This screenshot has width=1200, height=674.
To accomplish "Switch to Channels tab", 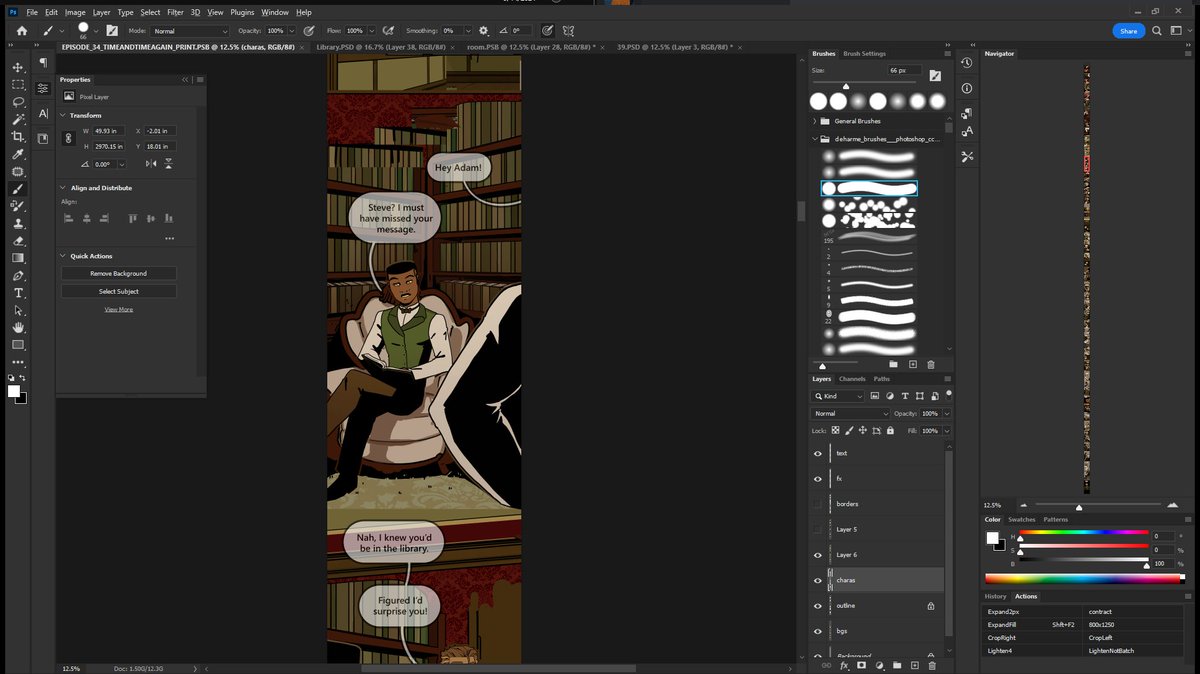I will (x=852, y=379).
